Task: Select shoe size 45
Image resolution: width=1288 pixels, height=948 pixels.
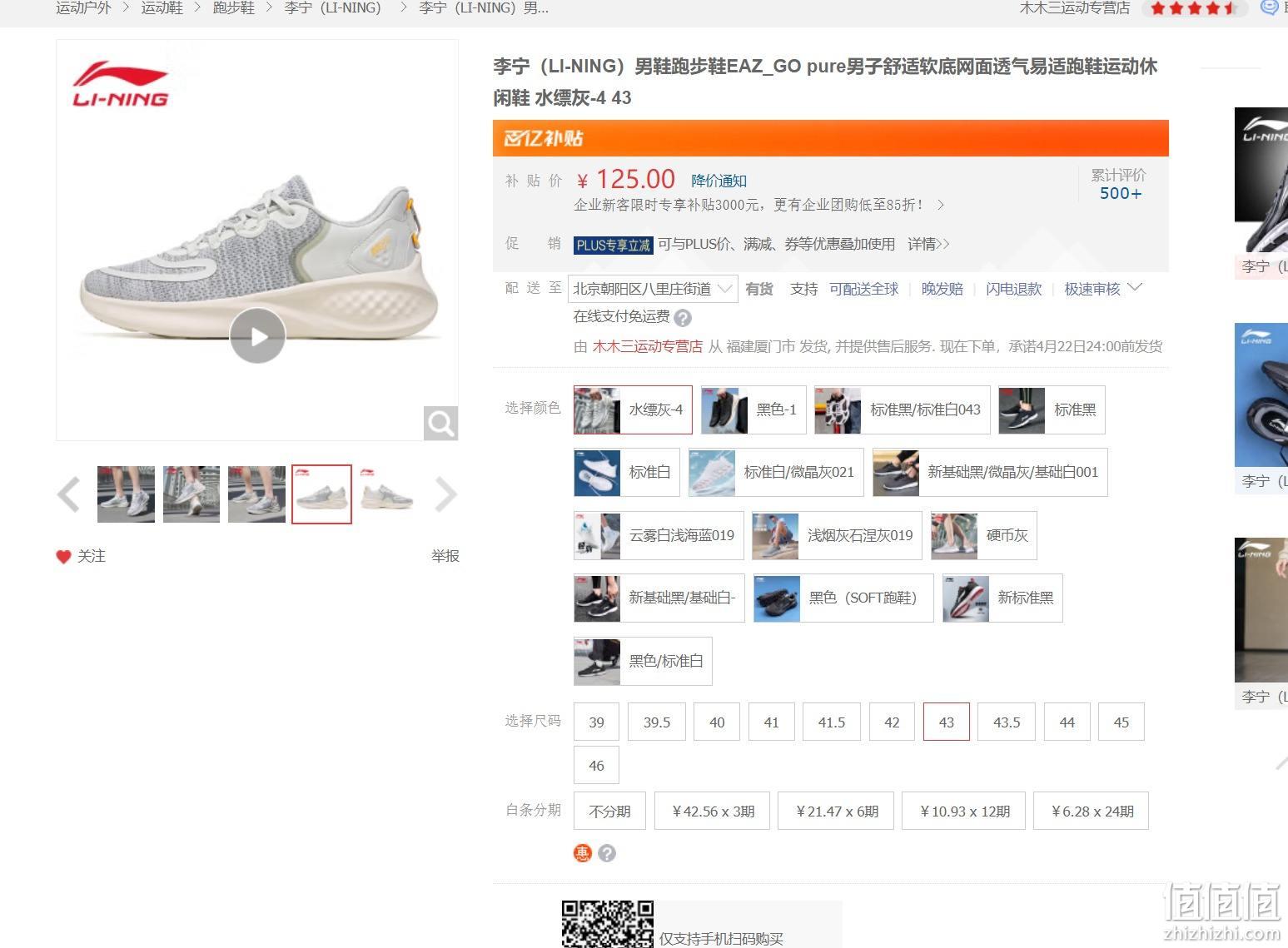Action: pyautogui.click(x=1121, y=722)
